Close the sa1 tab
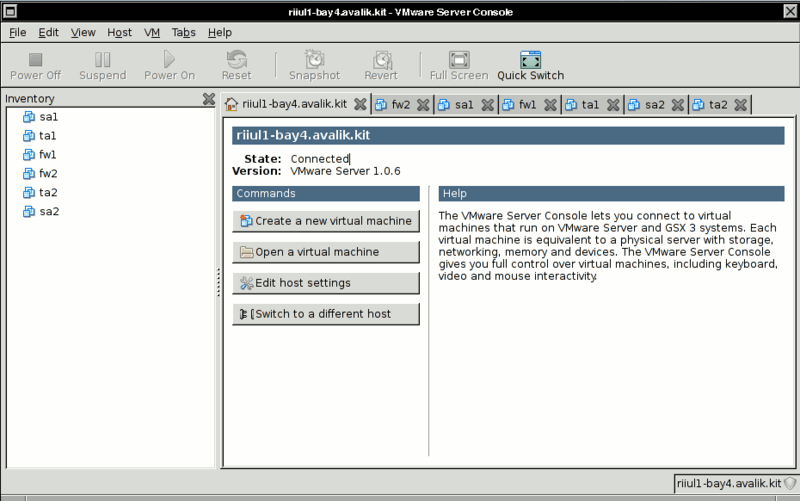 pyautogui.click(x=488, y=105)
